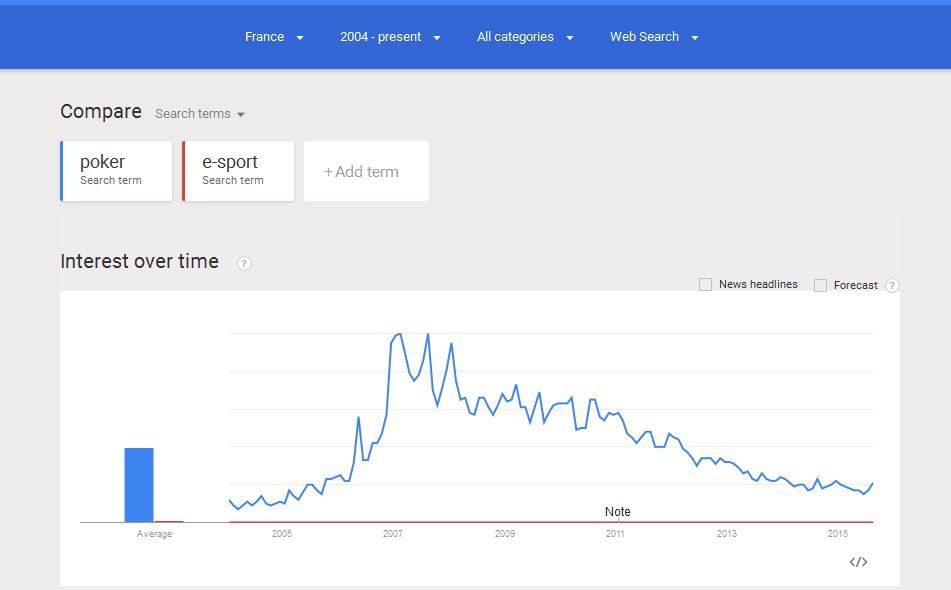951x590 pixels.
Task: Click the red e-sport Average bar
Action: coord(169,521)
